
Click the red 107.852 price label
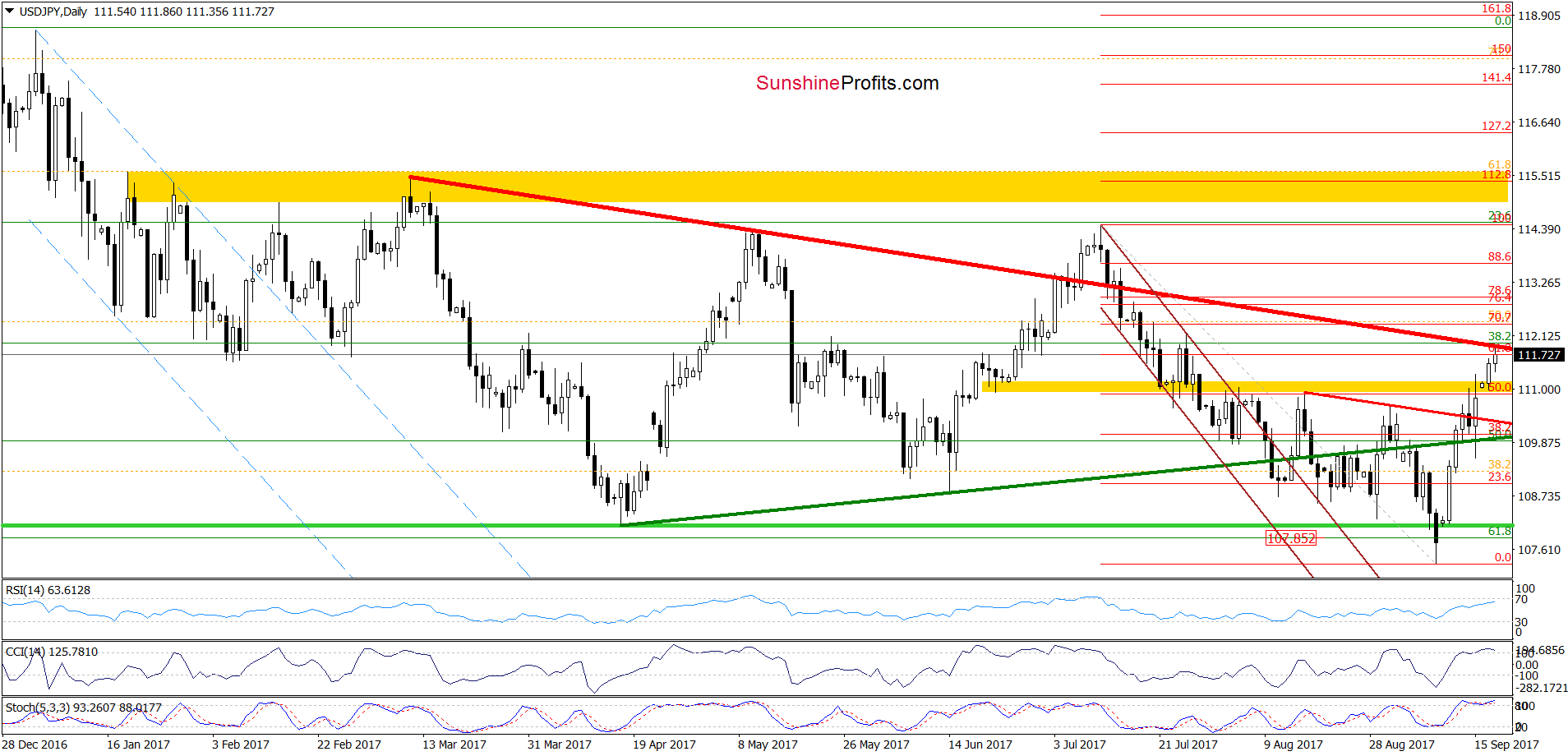coord(1291,538)
